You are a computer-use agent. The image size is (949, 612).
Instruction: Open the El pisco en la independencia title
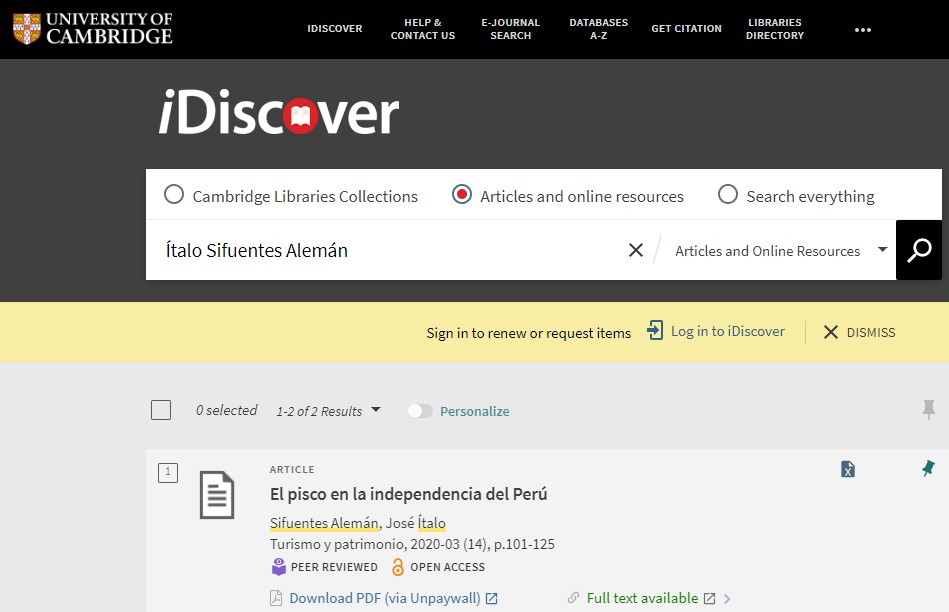(409, 494)
